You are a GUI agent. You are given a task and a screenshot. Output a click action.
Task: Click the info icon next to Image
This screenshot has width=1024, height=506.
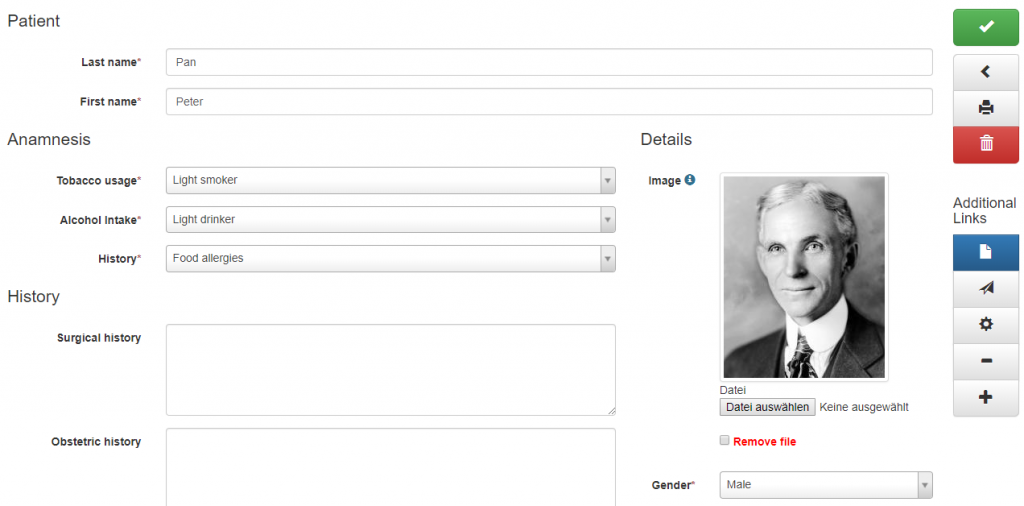pyautogui.click(x=690, y=180)
